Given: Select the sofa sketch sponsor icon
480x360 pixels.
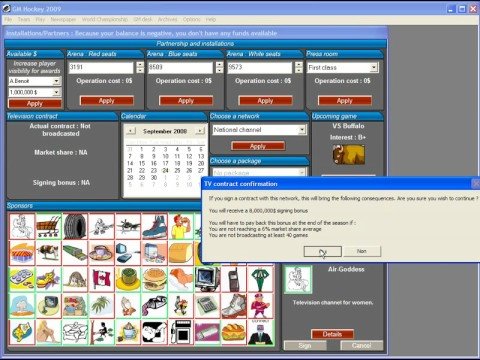Looking at the screenshot, I should 75,332.
